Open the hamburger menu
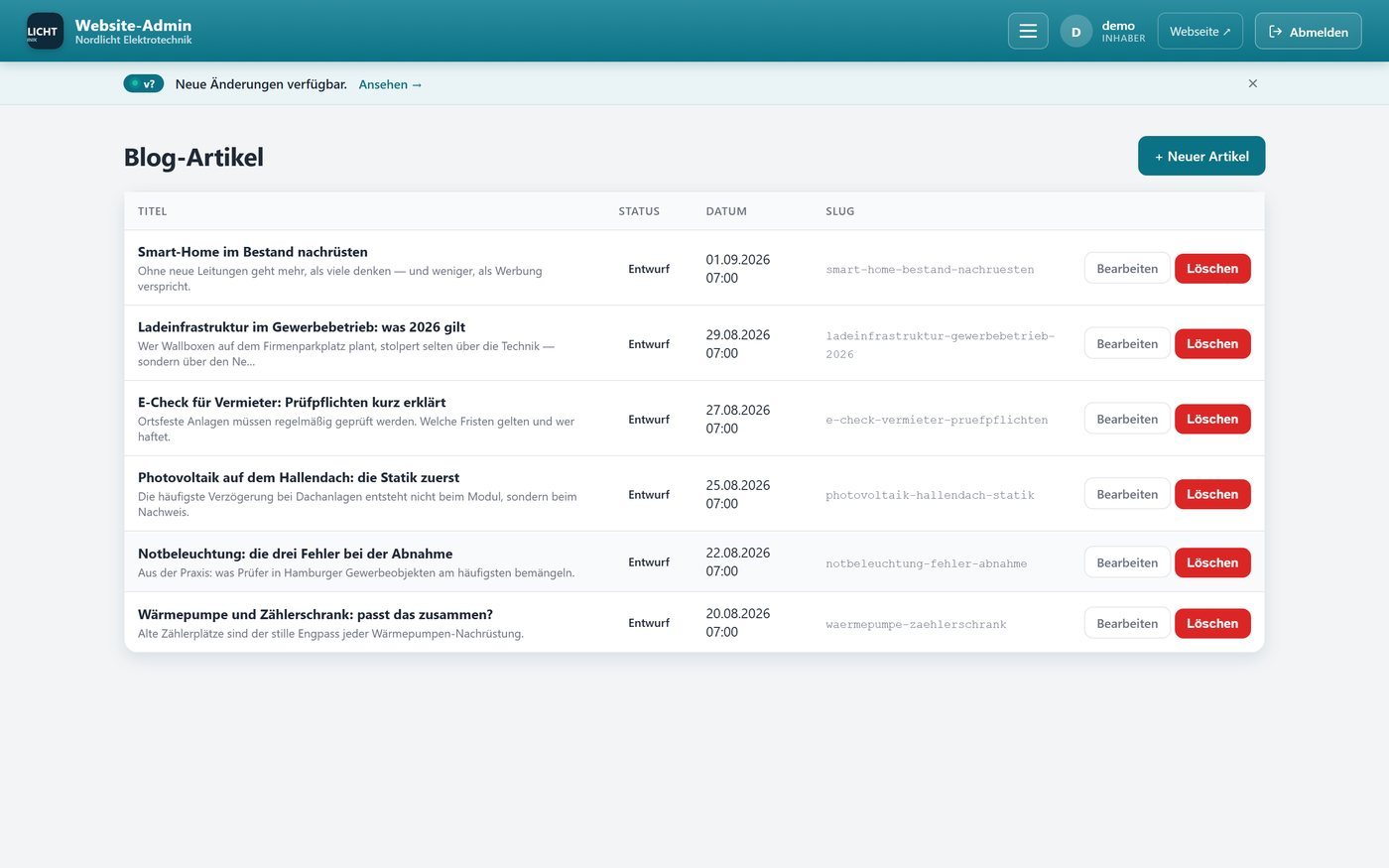 (1028, 31)
